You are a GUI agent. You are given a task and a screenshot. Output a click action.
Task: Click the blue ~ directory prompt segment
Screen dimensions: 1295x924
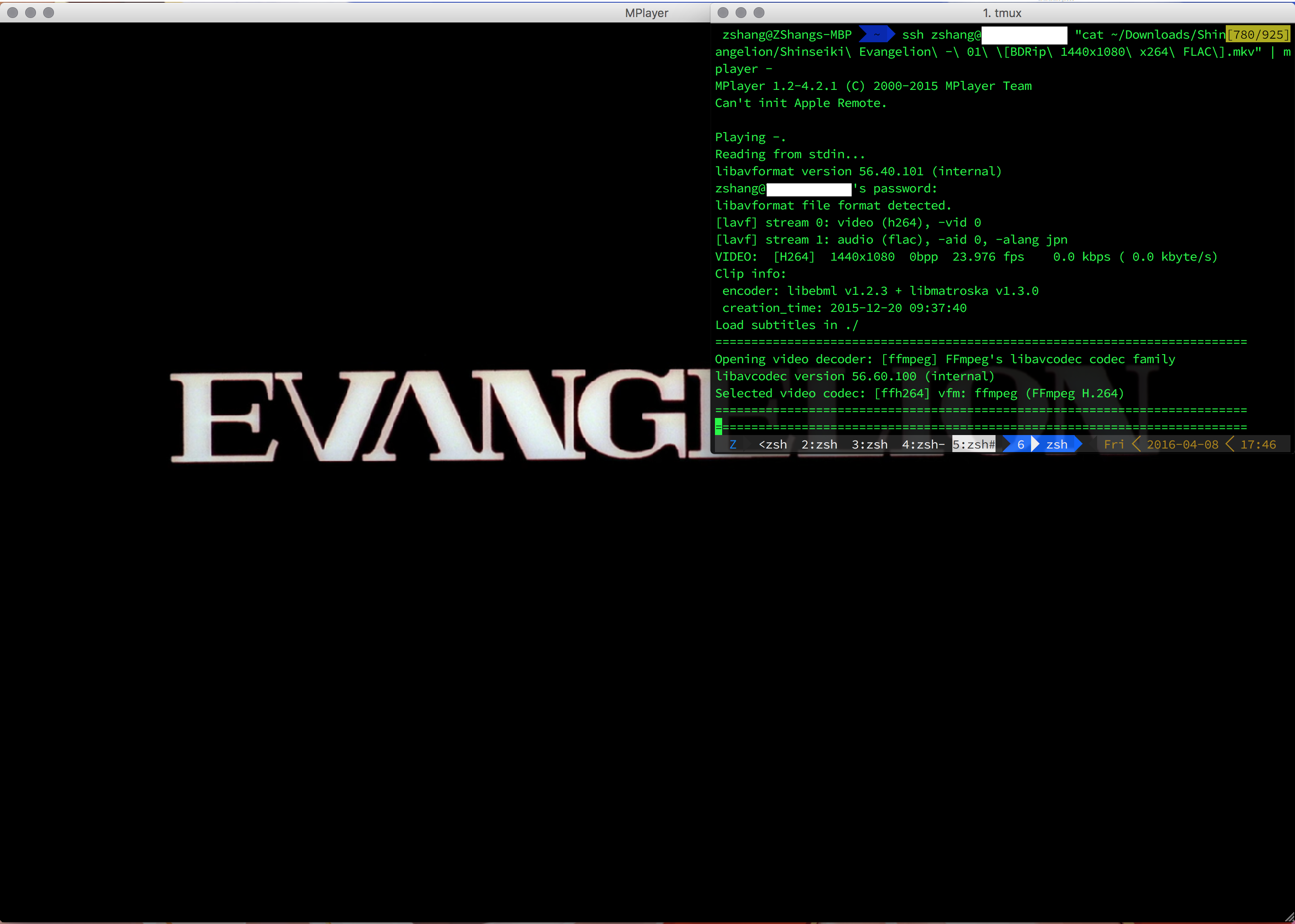pos(877,35)
